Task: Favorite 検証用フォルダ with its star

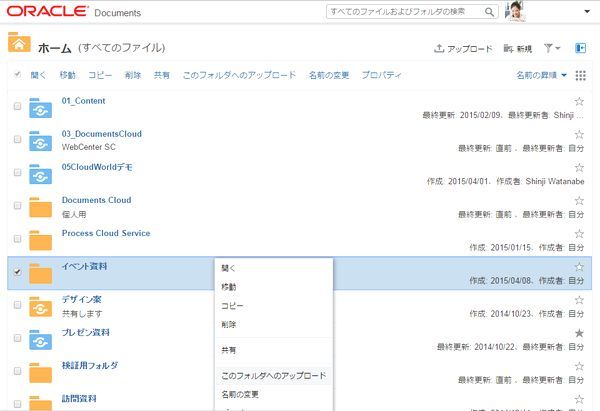Action: (x=579, y=366)
